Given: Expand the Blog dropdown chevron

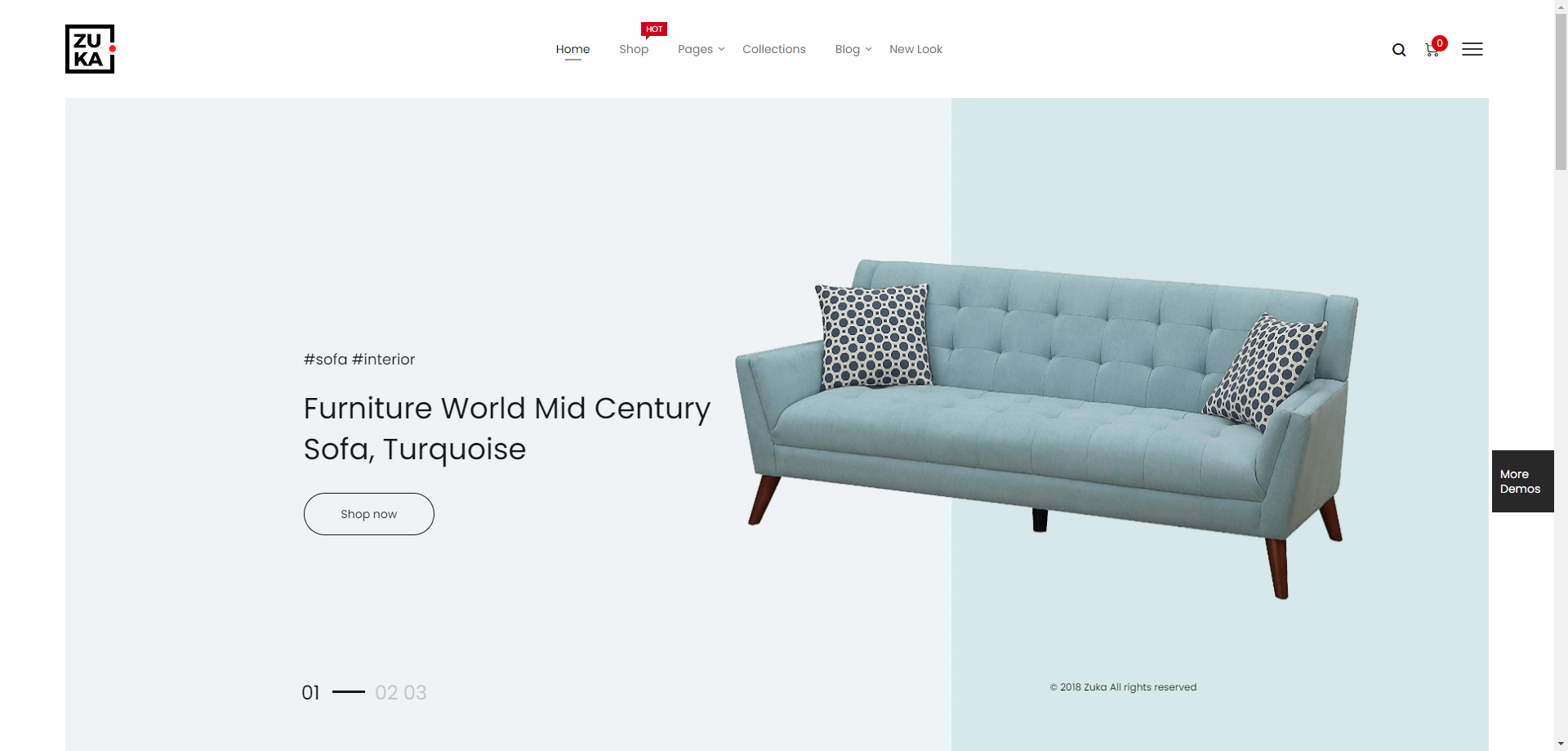Looking at the screenshot, I should pos(868,49).
